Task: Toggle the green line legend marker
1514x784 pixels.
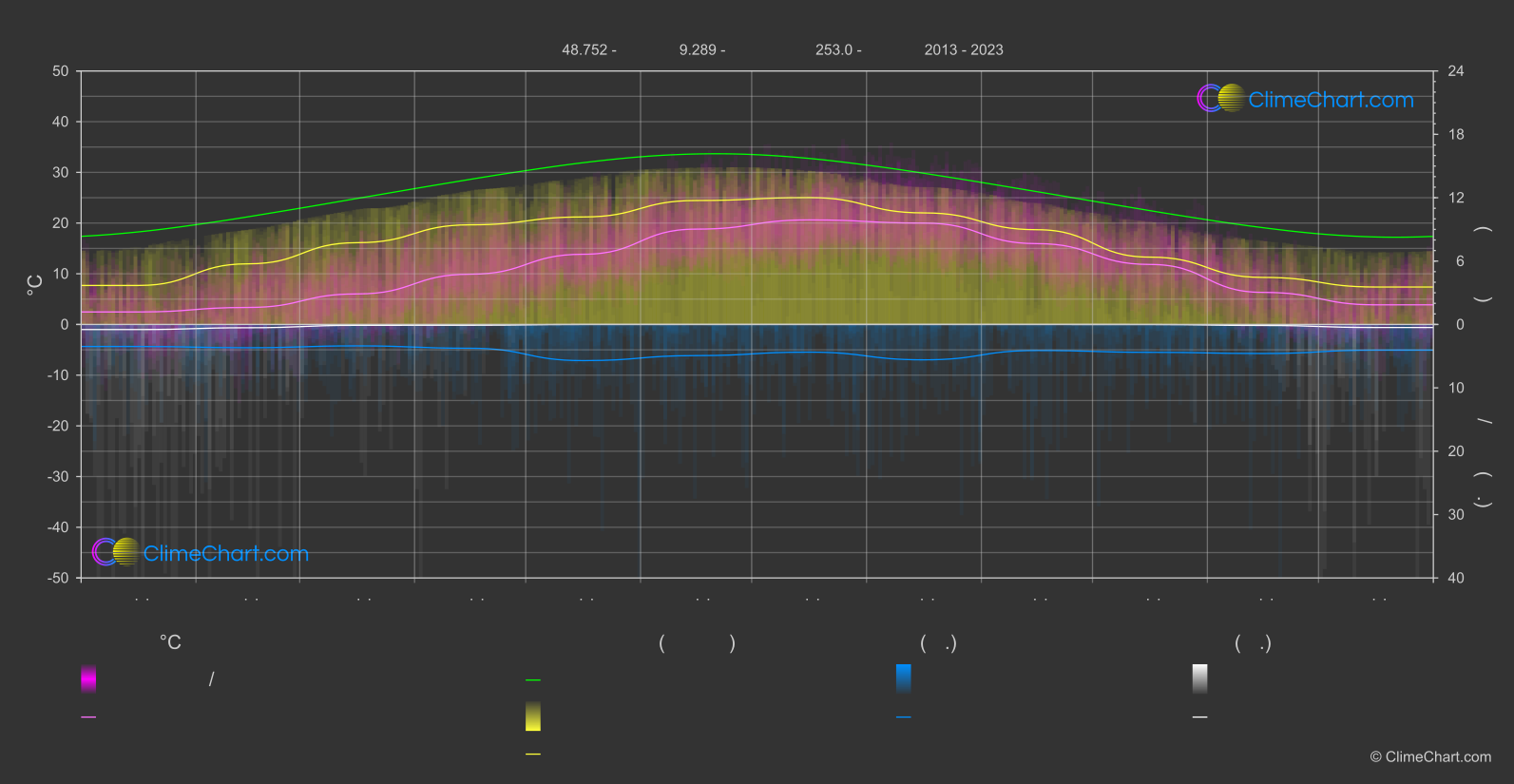Action: tap(533, 680)
